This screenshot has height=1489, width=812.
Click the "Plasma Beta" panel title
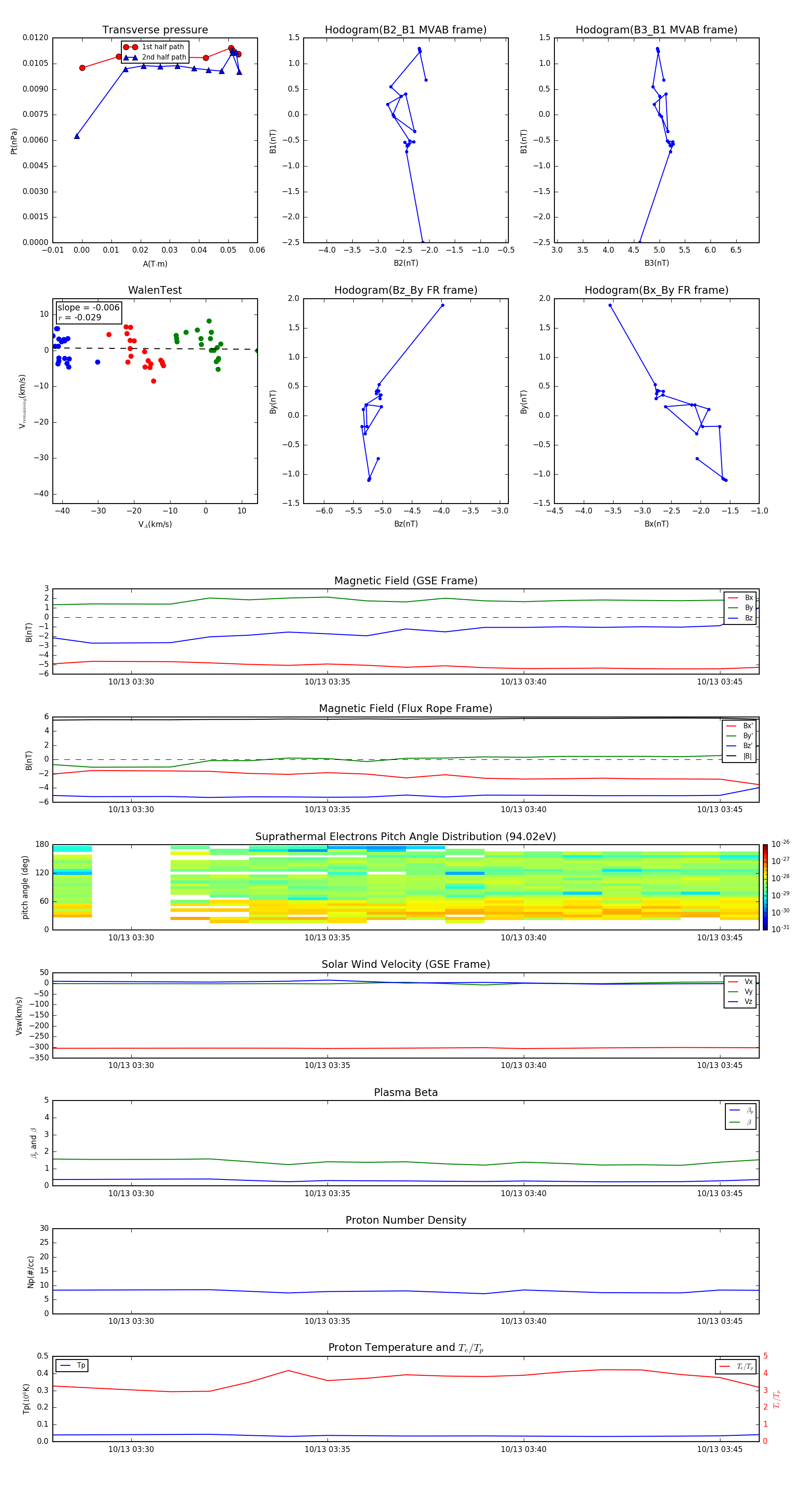pos(406,1092)
